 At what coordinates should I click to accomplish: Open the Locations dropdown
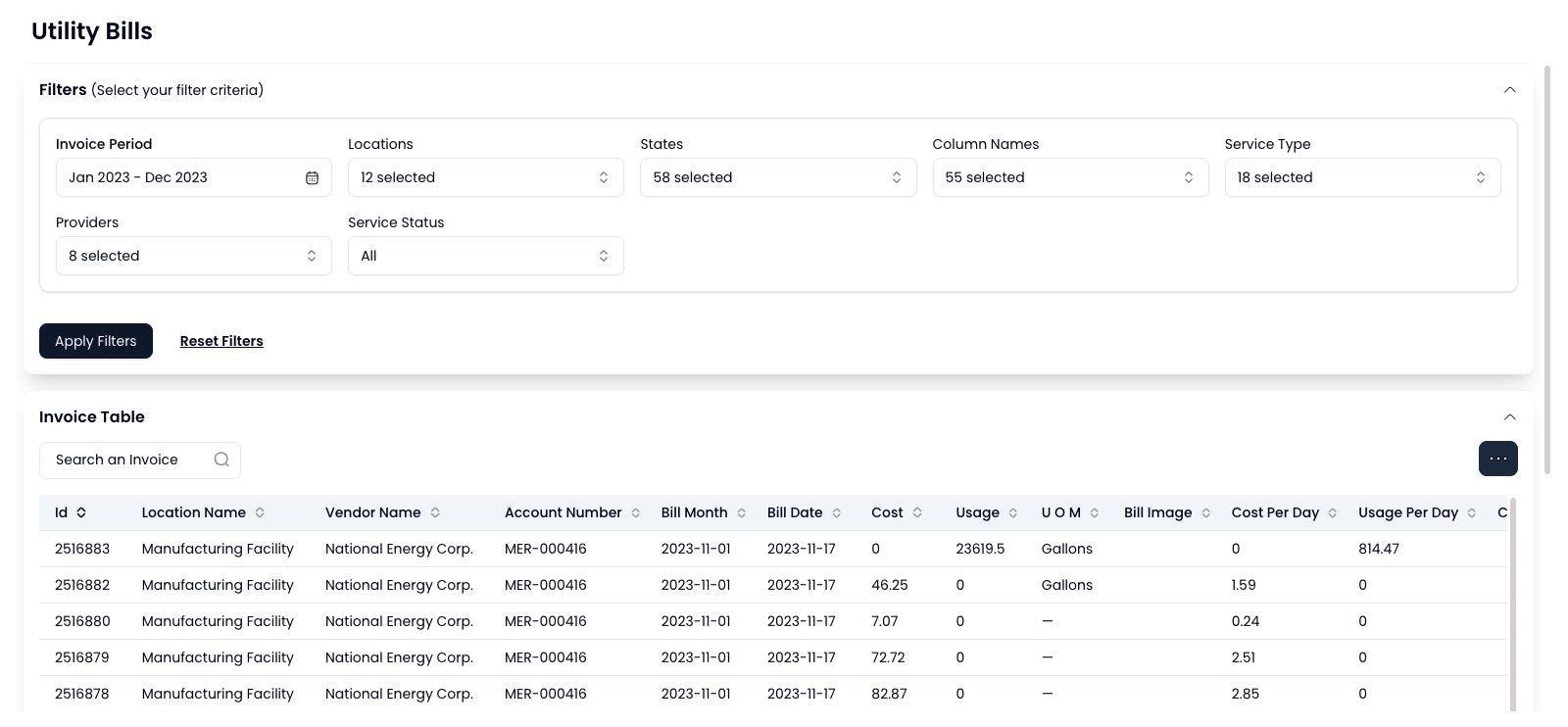point(485,177)
